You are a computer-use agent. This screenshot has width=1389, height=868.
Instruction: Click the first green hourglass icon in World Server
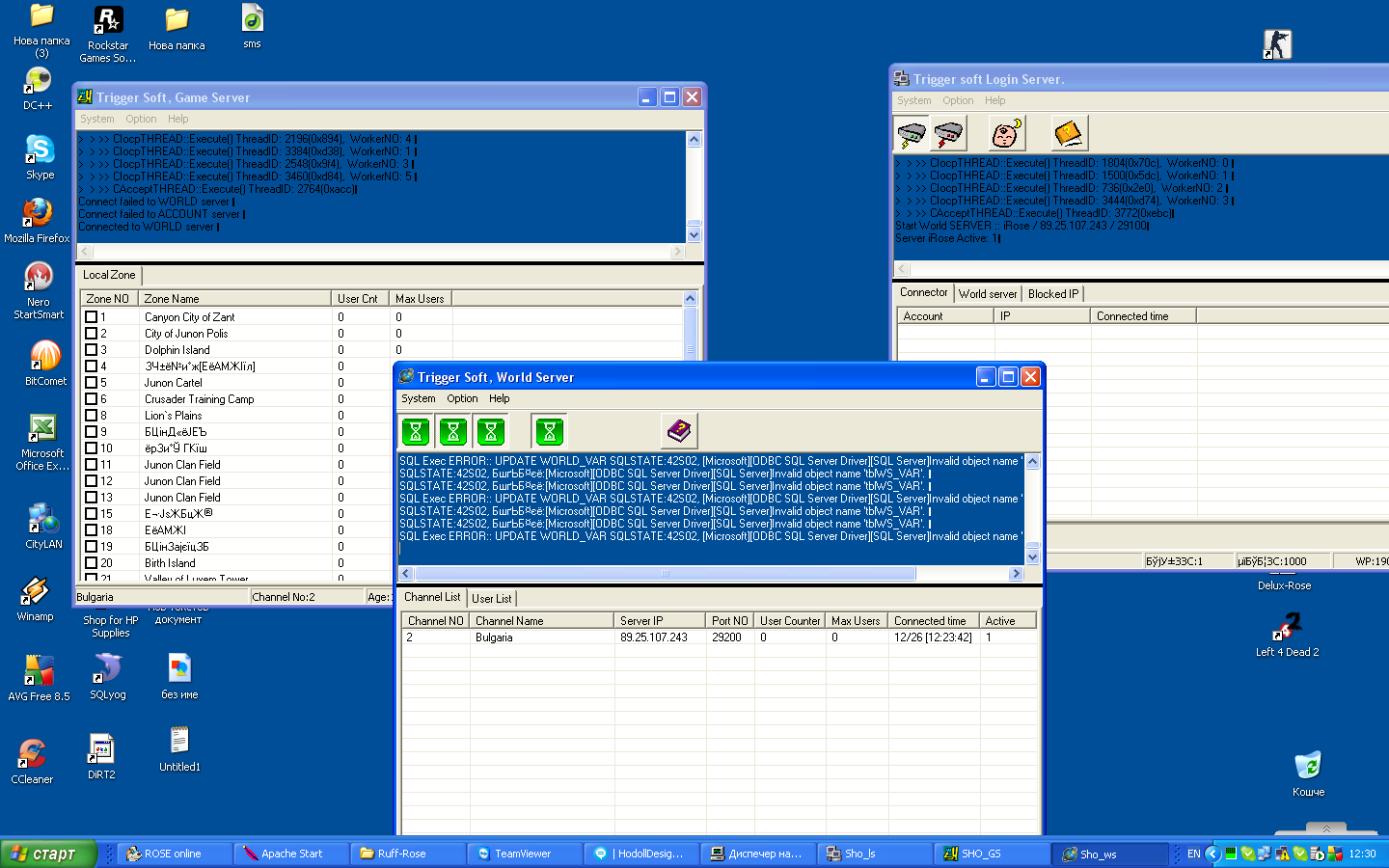pos(416,430)
